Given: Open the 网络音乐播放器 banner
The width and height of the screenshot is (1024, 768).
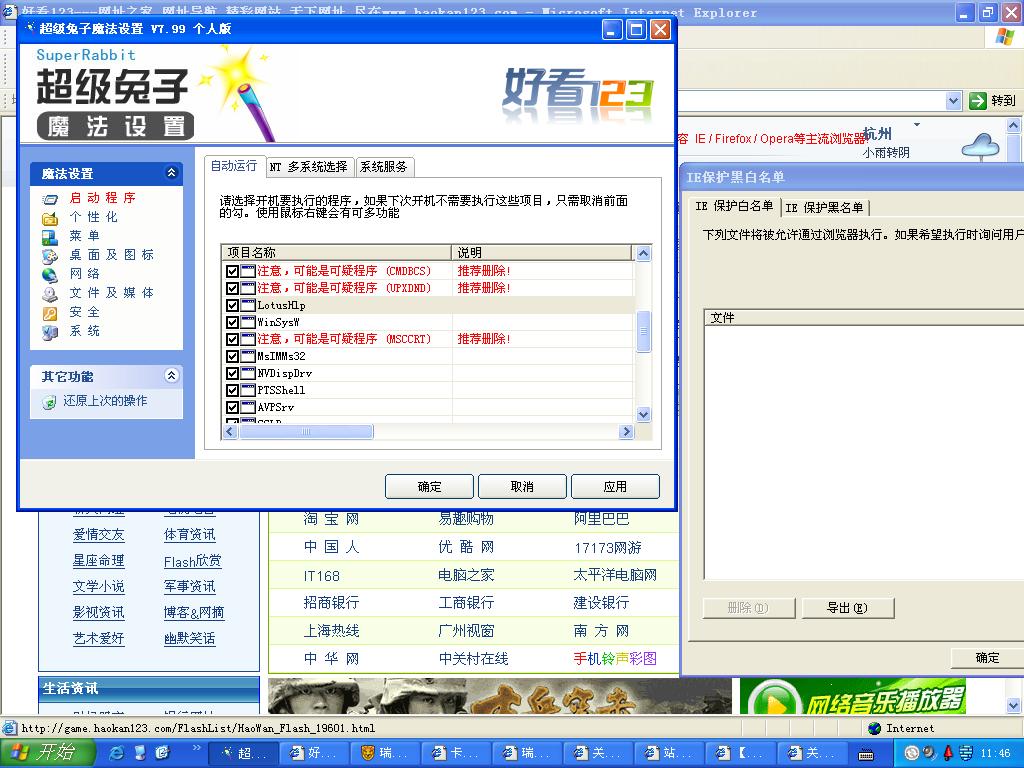Looking at the screenshot, I should pyautogui.click(x=852, y=696).
